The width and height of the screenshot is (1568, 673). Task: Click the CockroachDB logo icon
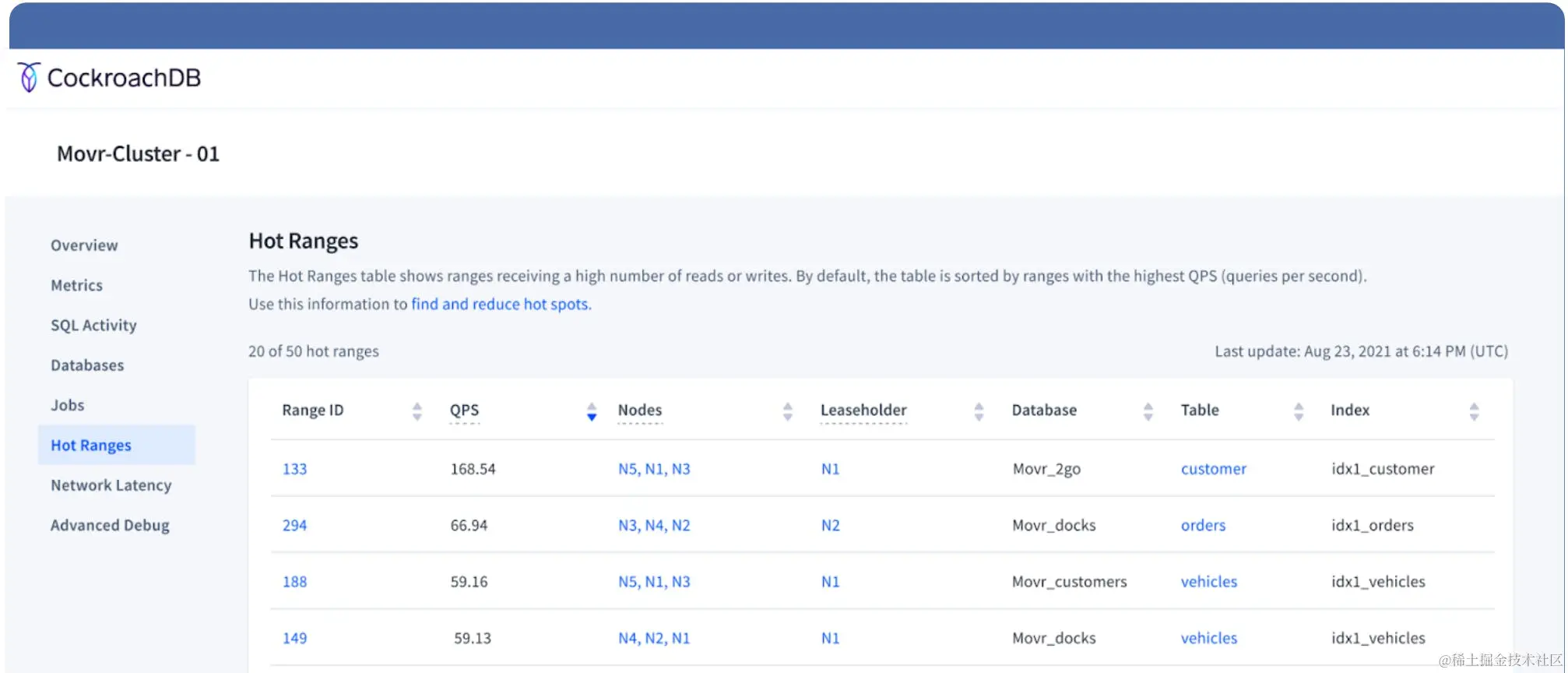click(29, 77)
